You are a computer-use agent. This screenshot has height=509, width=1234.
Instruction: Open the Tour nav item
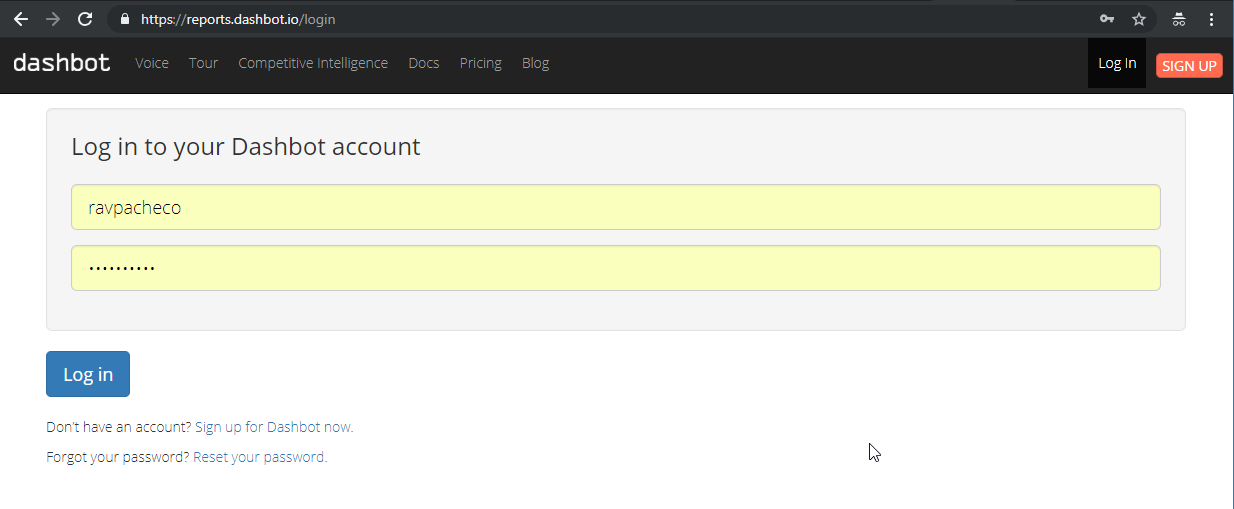click(x=203, y=63)
